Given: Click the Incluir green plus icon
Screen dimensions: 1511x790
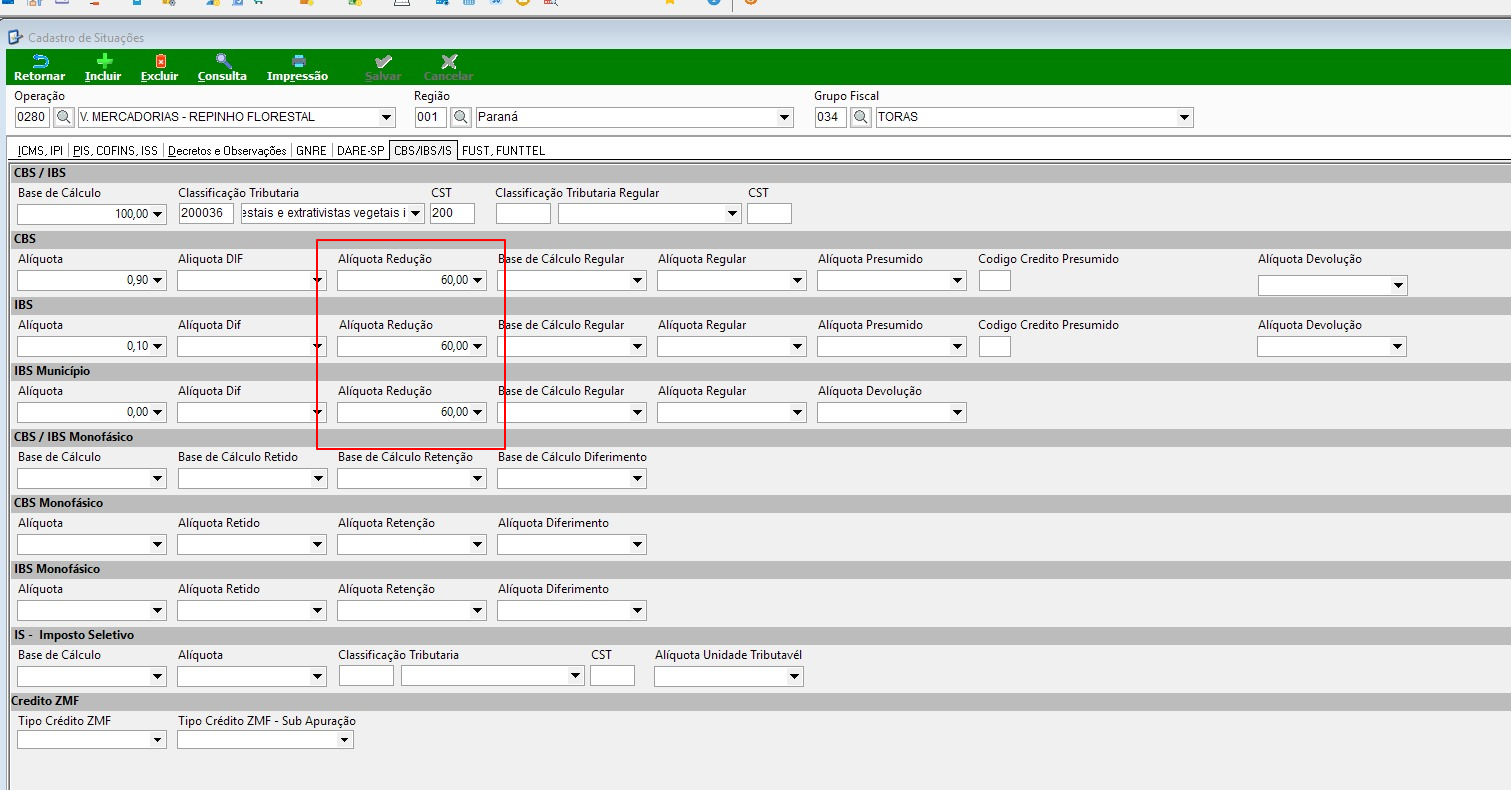Looking at the screenshot, I should tap(103, 62).
